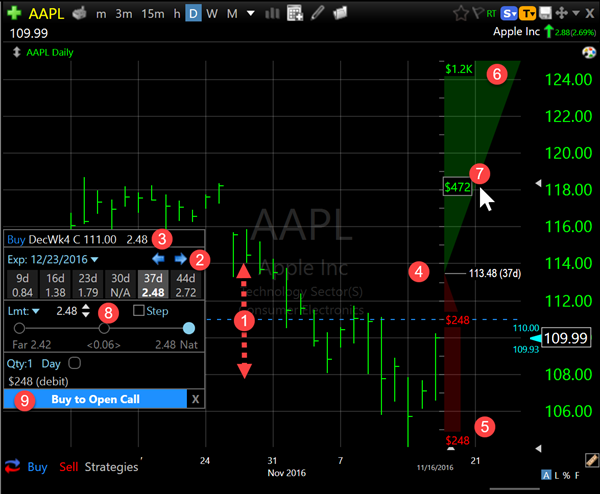This screenshot has width=600, height=494.
Task: Click the printer icon beside the AAPL symbol
Action: click(x=79, y=13)
